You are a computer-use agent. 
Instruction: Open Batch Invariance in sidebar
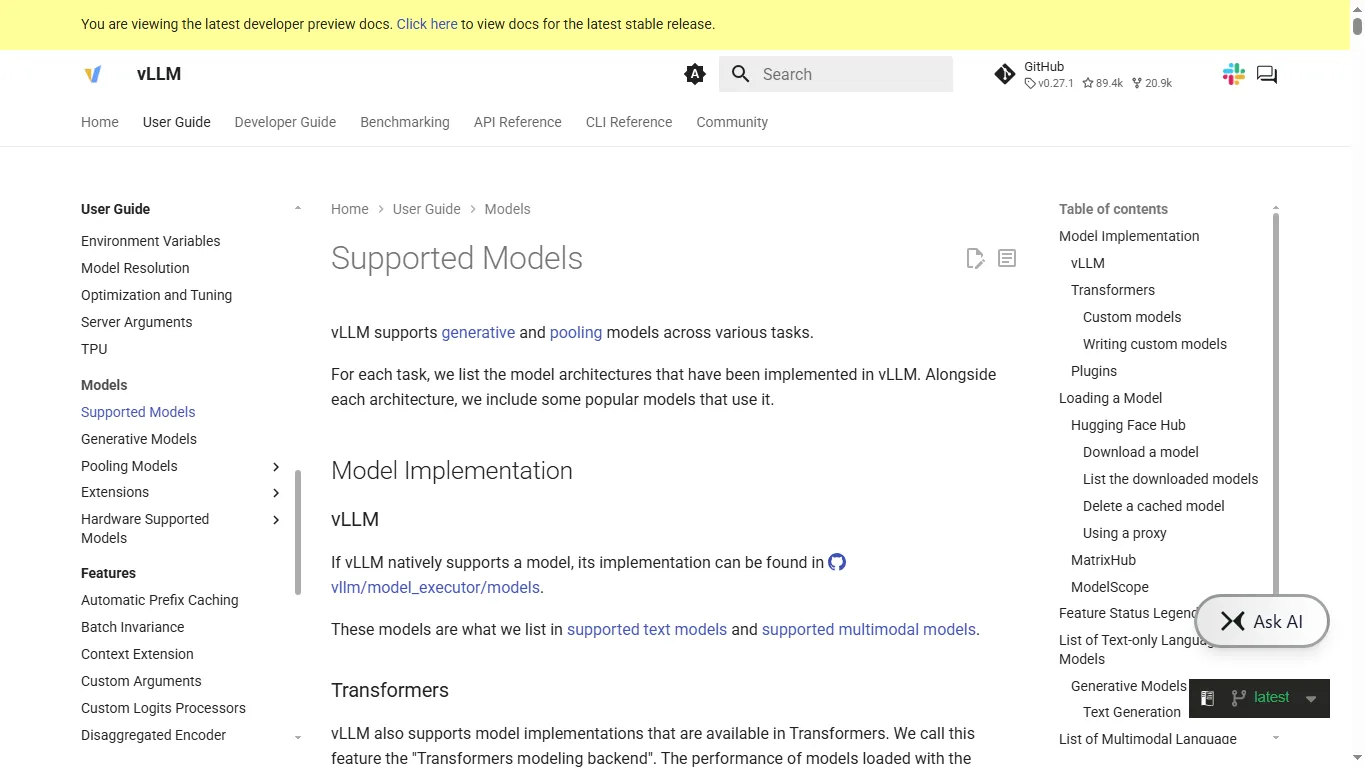133,627
